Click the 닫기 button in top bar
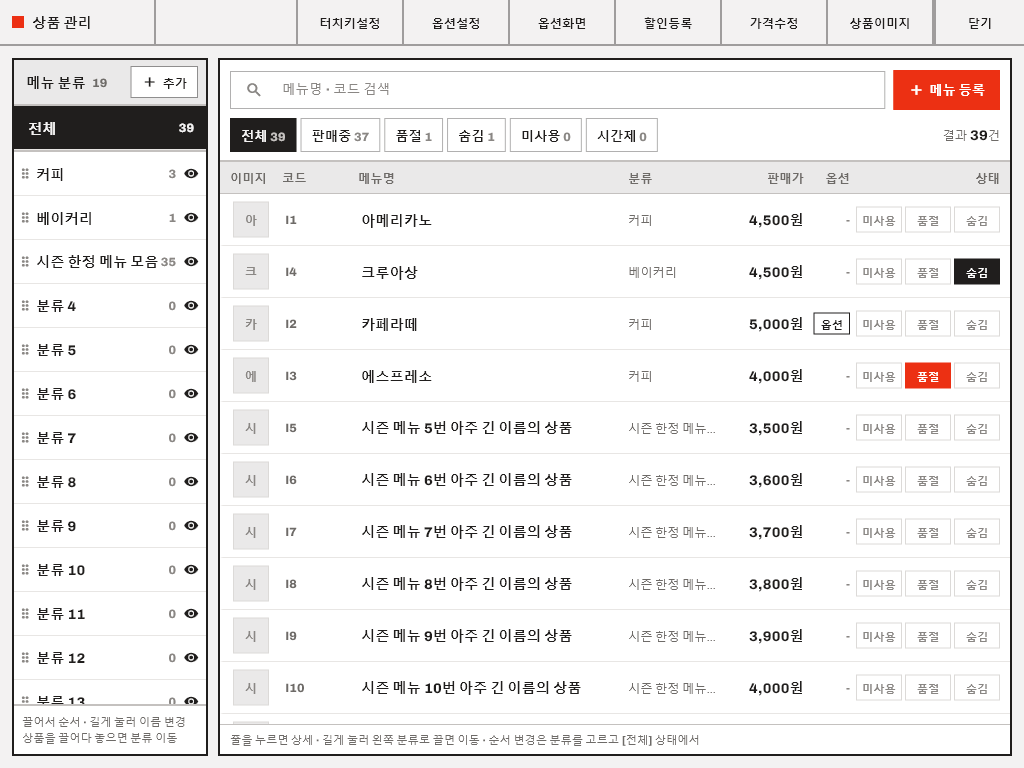This screenshot has height=768, width=1024. (980, 23)
